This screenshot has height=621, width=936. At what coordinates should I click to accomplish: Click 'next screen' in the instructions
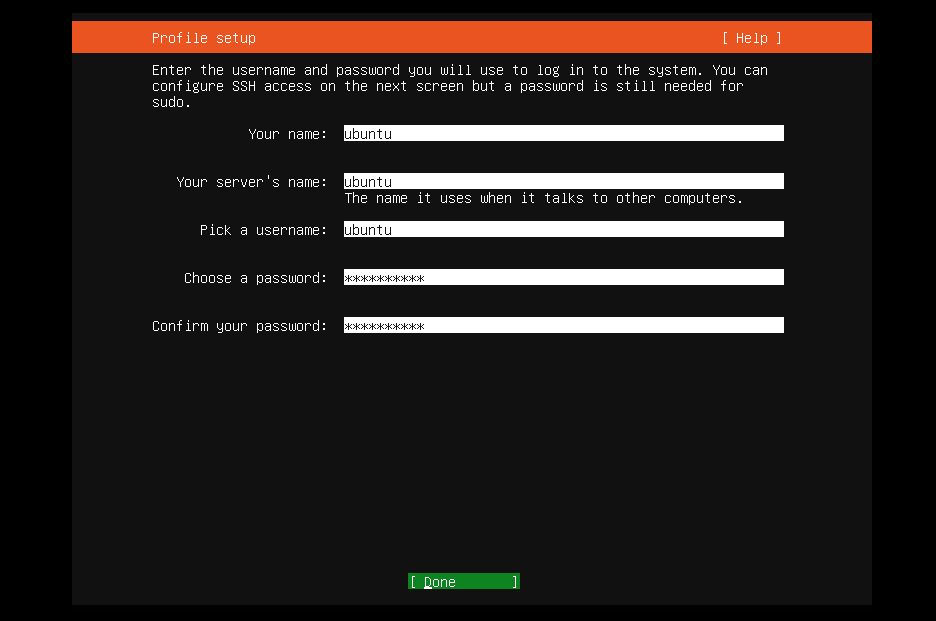pos(419,86)
